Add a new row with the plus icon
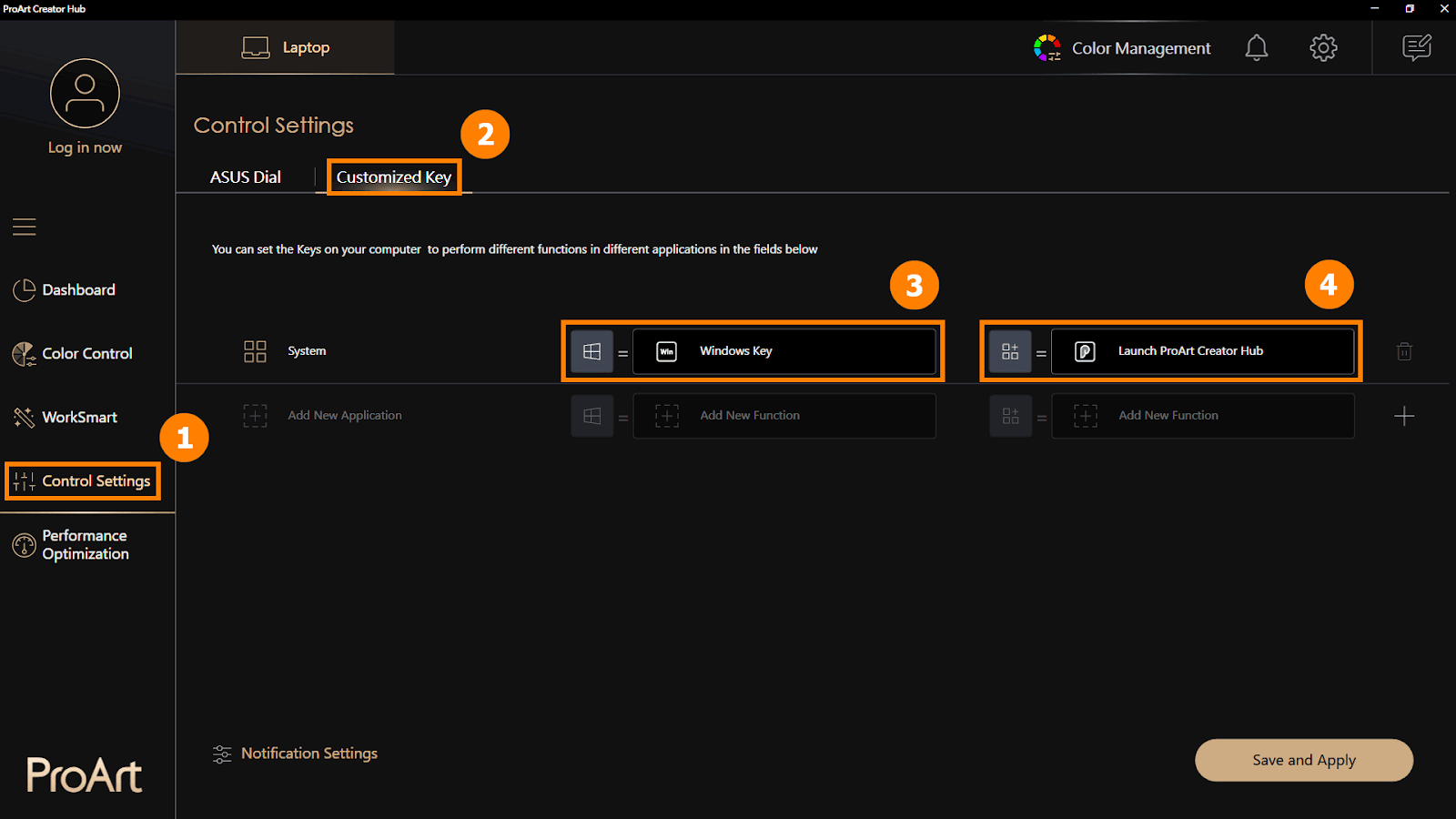The image size is (1456, 819). click(1404, 416)
